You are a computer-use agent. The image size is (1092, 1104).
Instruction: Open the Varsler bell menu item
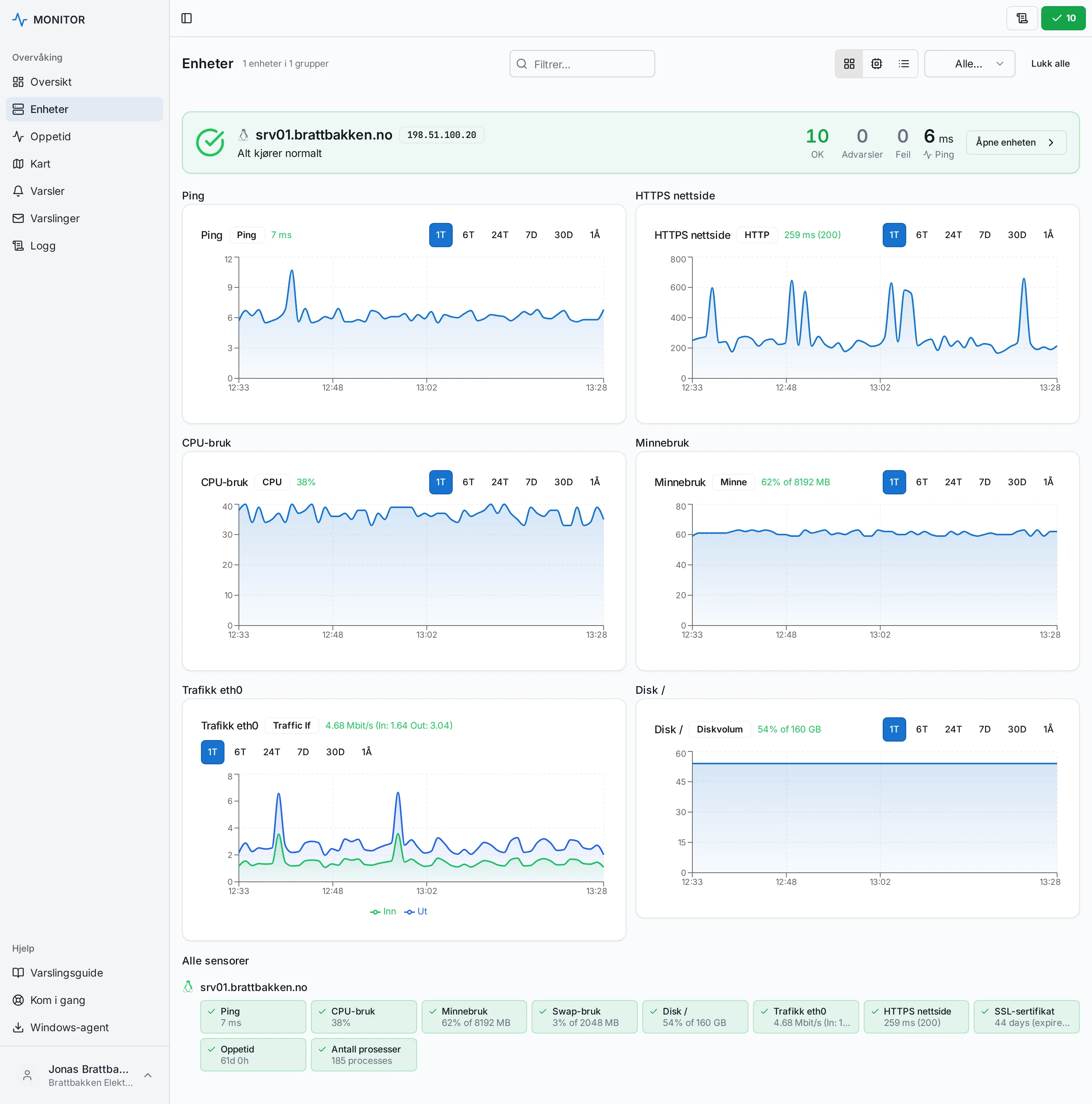[x=85, y=191]
